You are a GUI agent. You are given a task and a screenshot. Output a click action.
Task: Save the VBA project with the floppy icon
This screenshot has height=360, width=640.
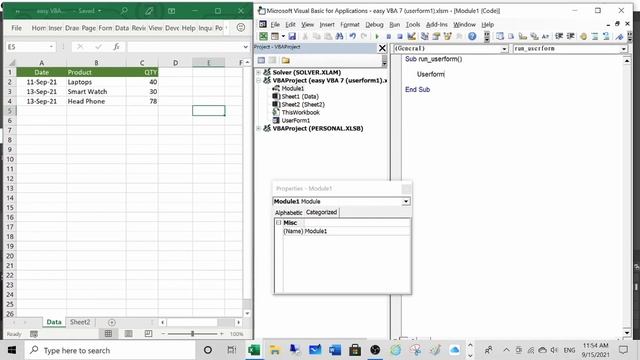[292, 36]
